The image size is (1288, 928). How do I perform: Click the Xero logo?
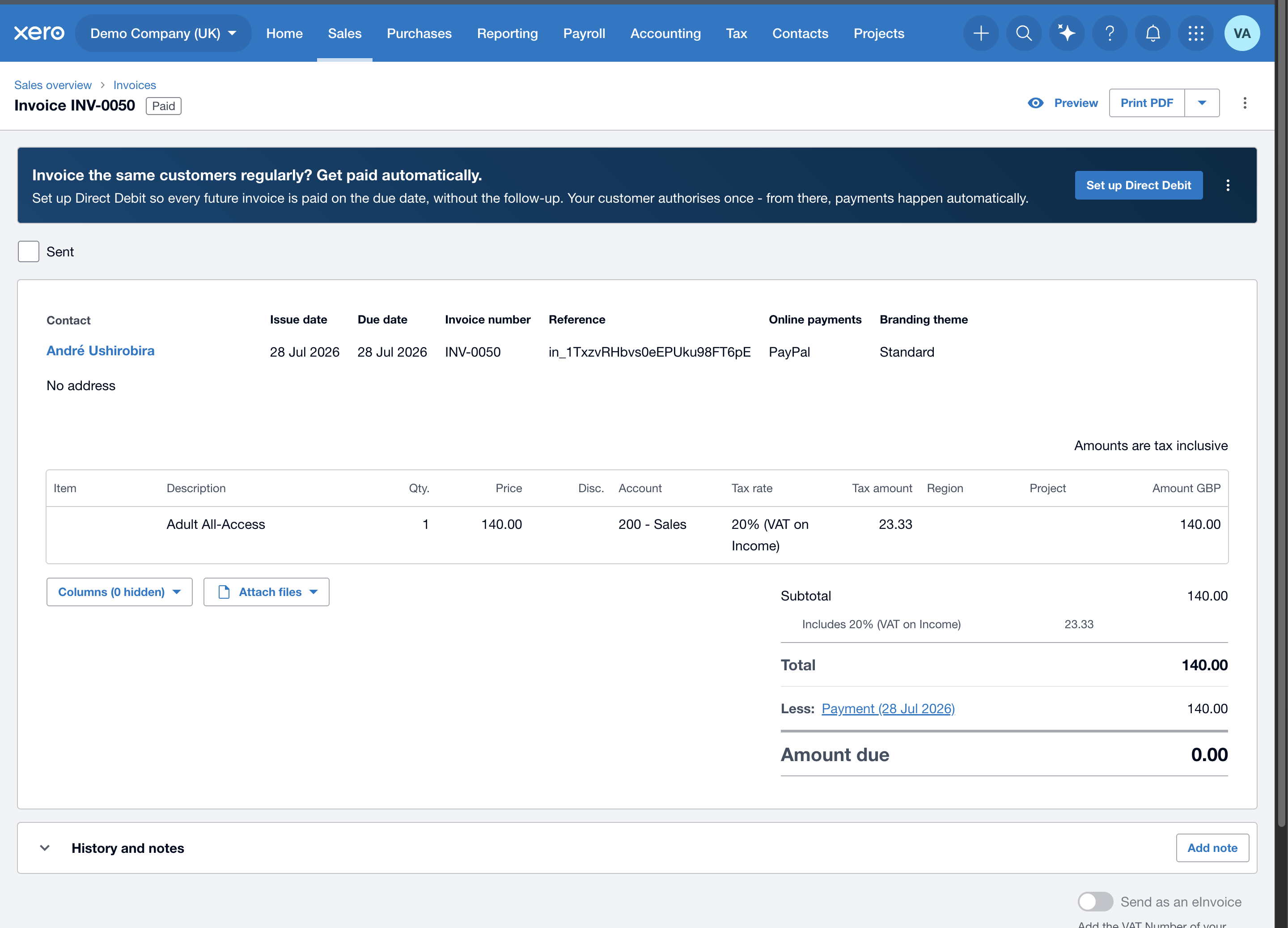(38, 33)
